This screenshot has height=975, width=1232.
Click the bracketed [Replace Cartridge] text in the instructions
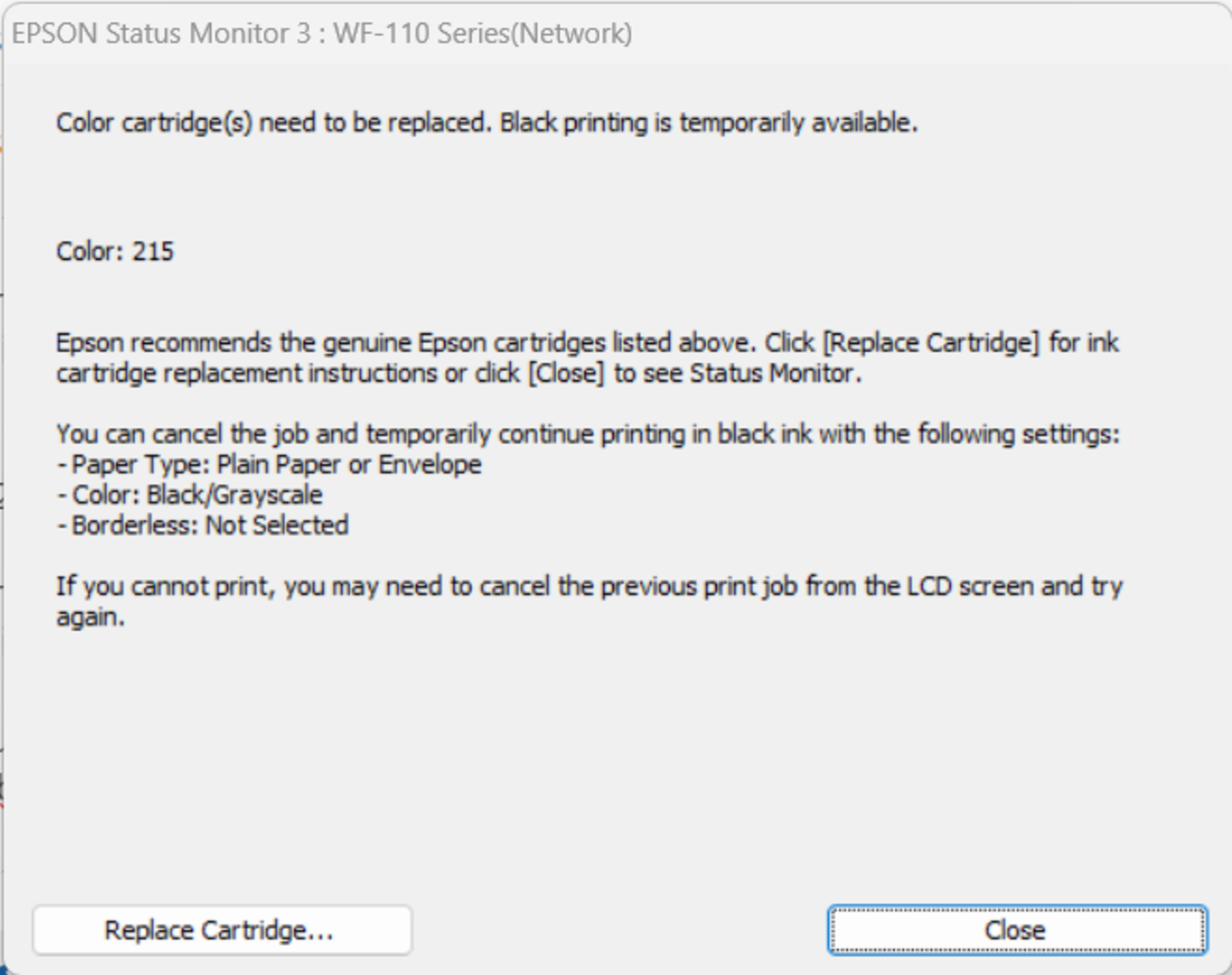point(930,343)
